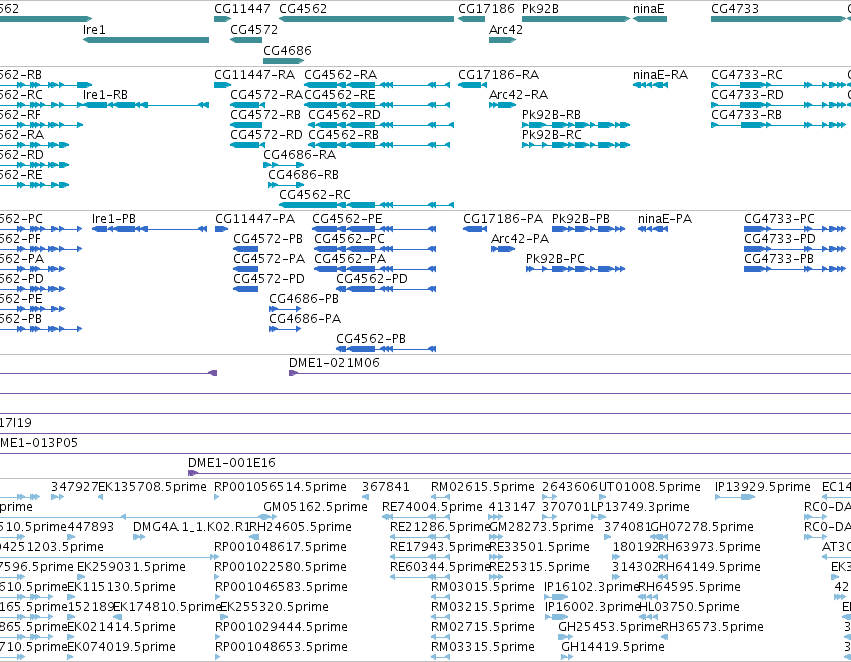Click the CG4686-RA transcript label

pos(300,155)
